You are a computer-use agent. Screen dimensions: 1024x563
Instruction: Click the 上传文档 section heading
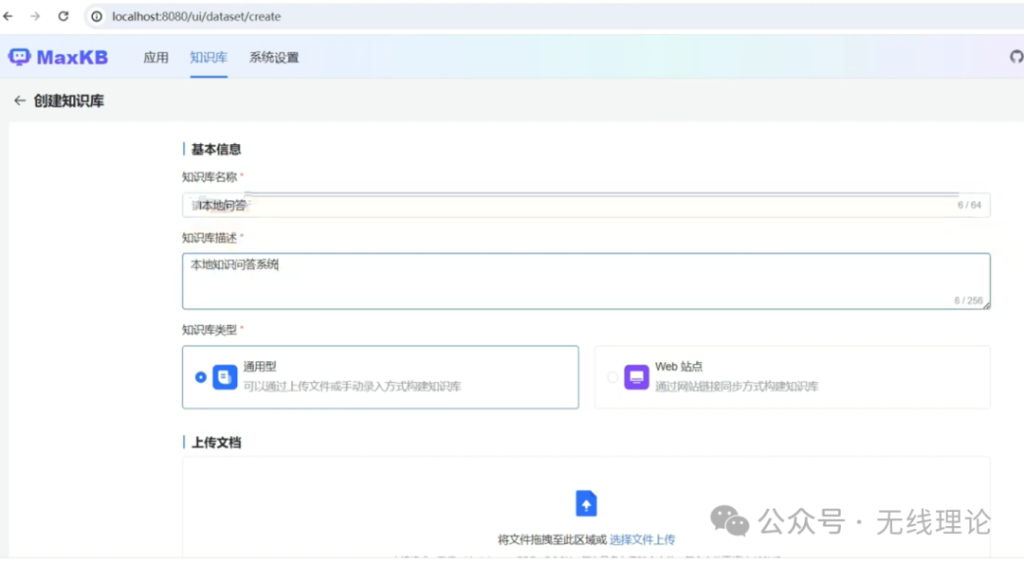[x=216, y=442]
